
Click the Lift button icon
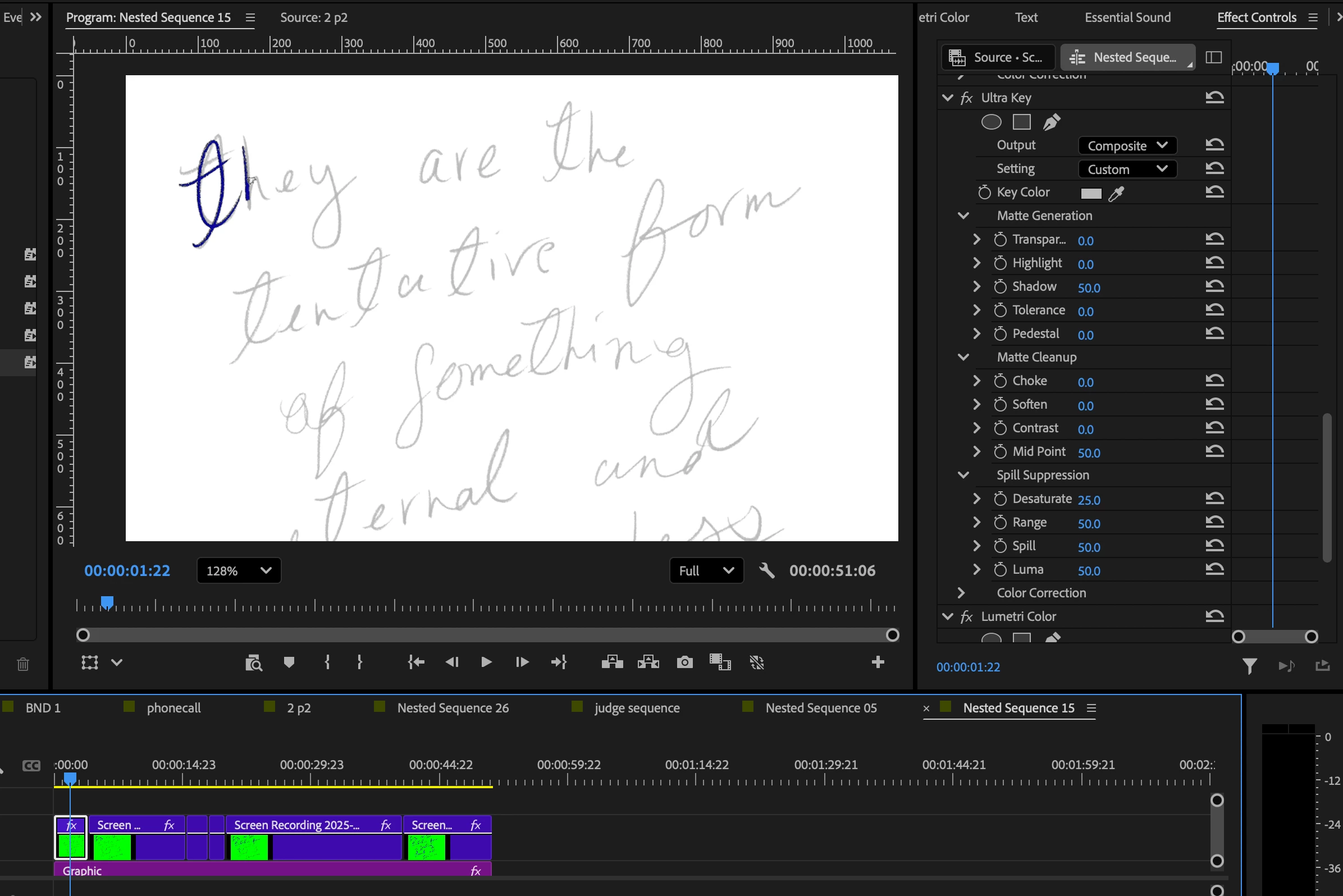(612, 662)
